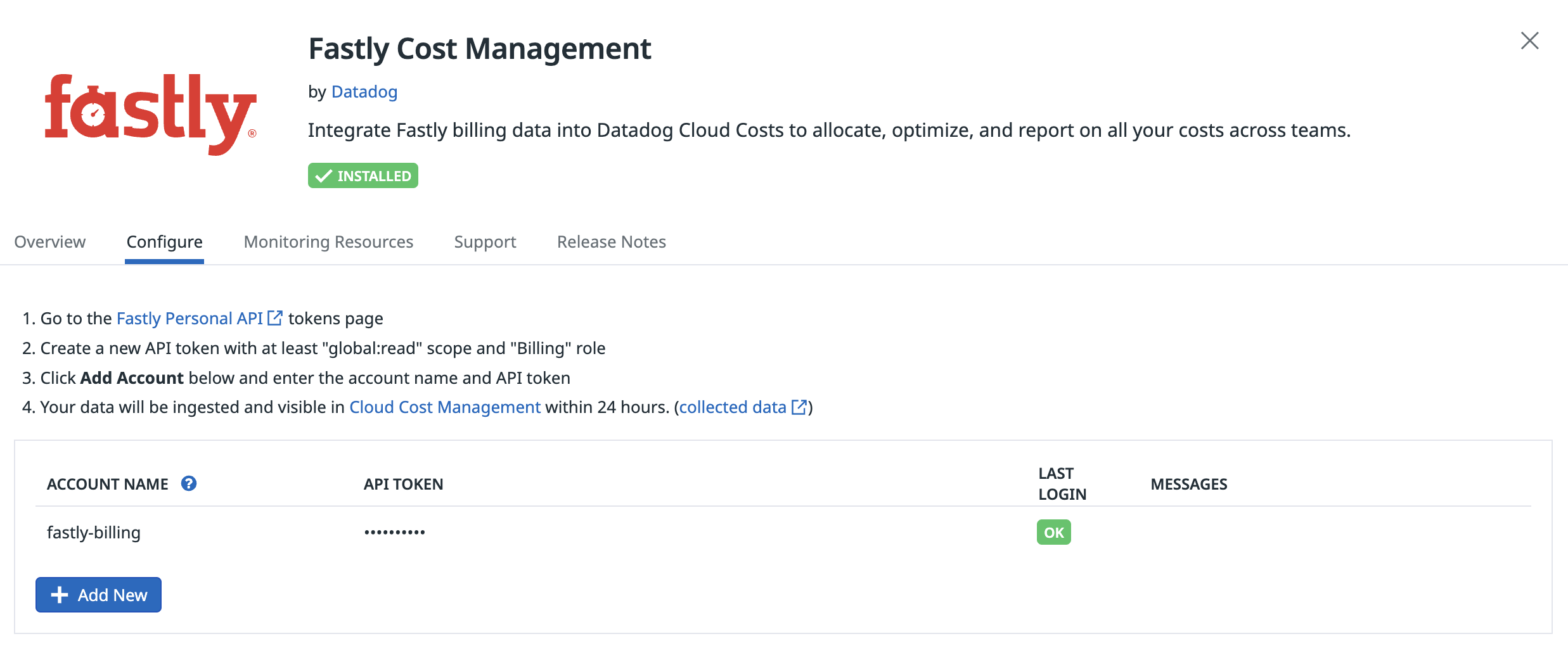Click the ACCOUNT NAME column header

click(x=108, y=485)
